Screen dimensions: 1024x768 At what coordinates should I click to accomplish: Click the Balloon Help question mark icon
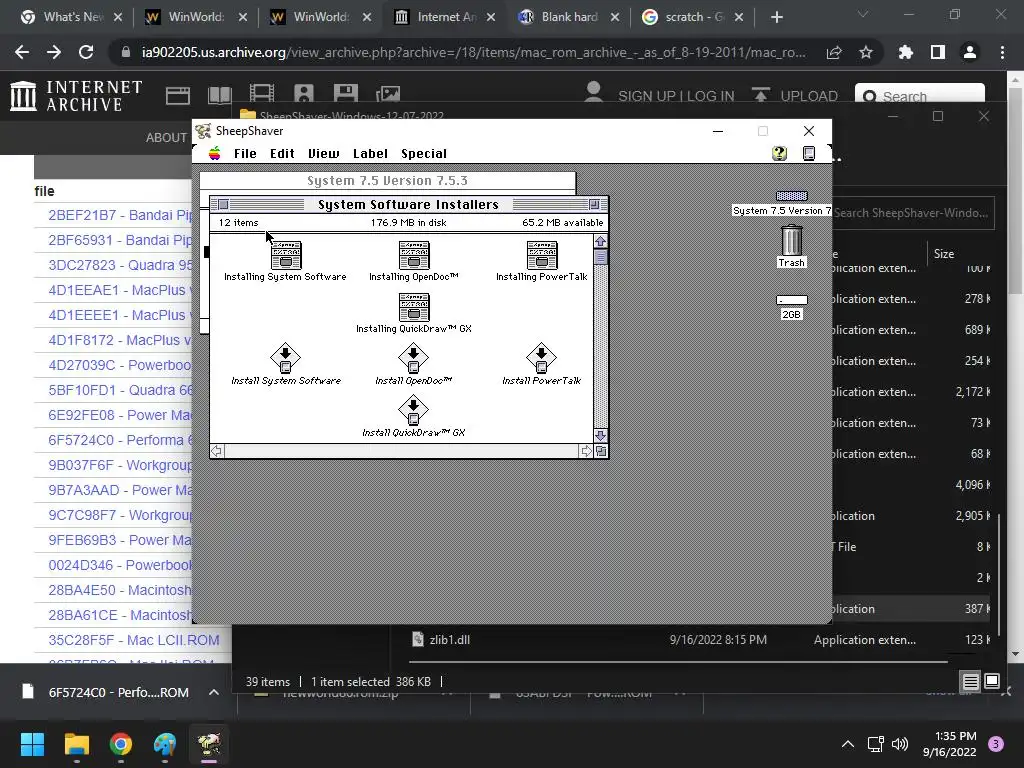779,153
